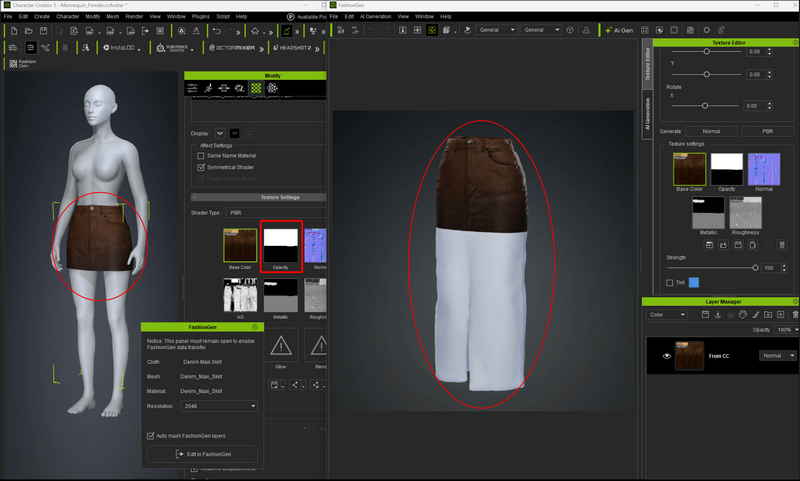The height and width of the screenshot is (481, 800).
Task: Enable the Tint checkbox
Action: pyautogui.click(x=669, y=283)
